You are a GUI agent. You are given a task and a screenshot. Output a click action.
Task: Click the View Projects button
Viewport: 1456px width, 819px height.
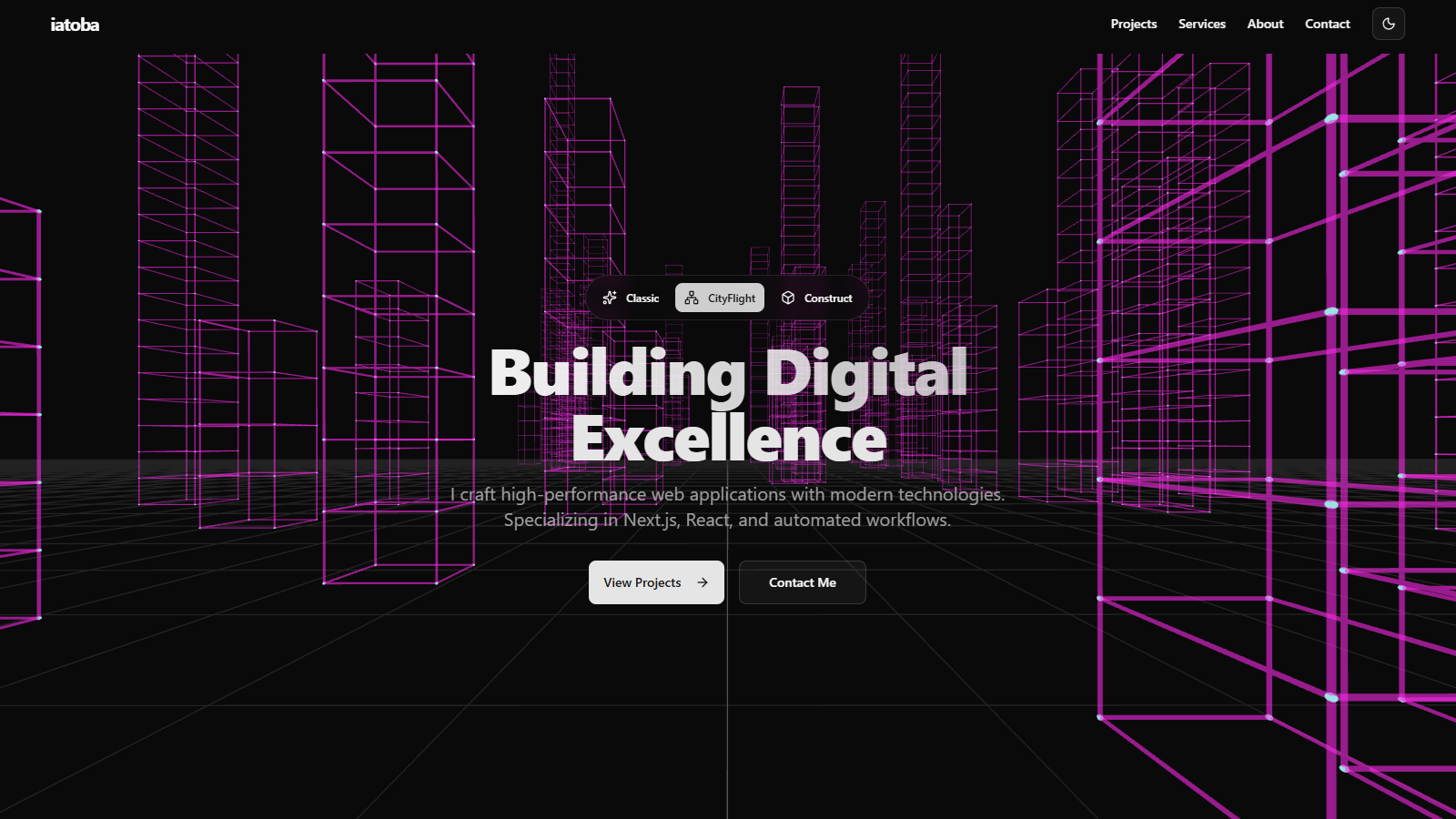(656, 582)
